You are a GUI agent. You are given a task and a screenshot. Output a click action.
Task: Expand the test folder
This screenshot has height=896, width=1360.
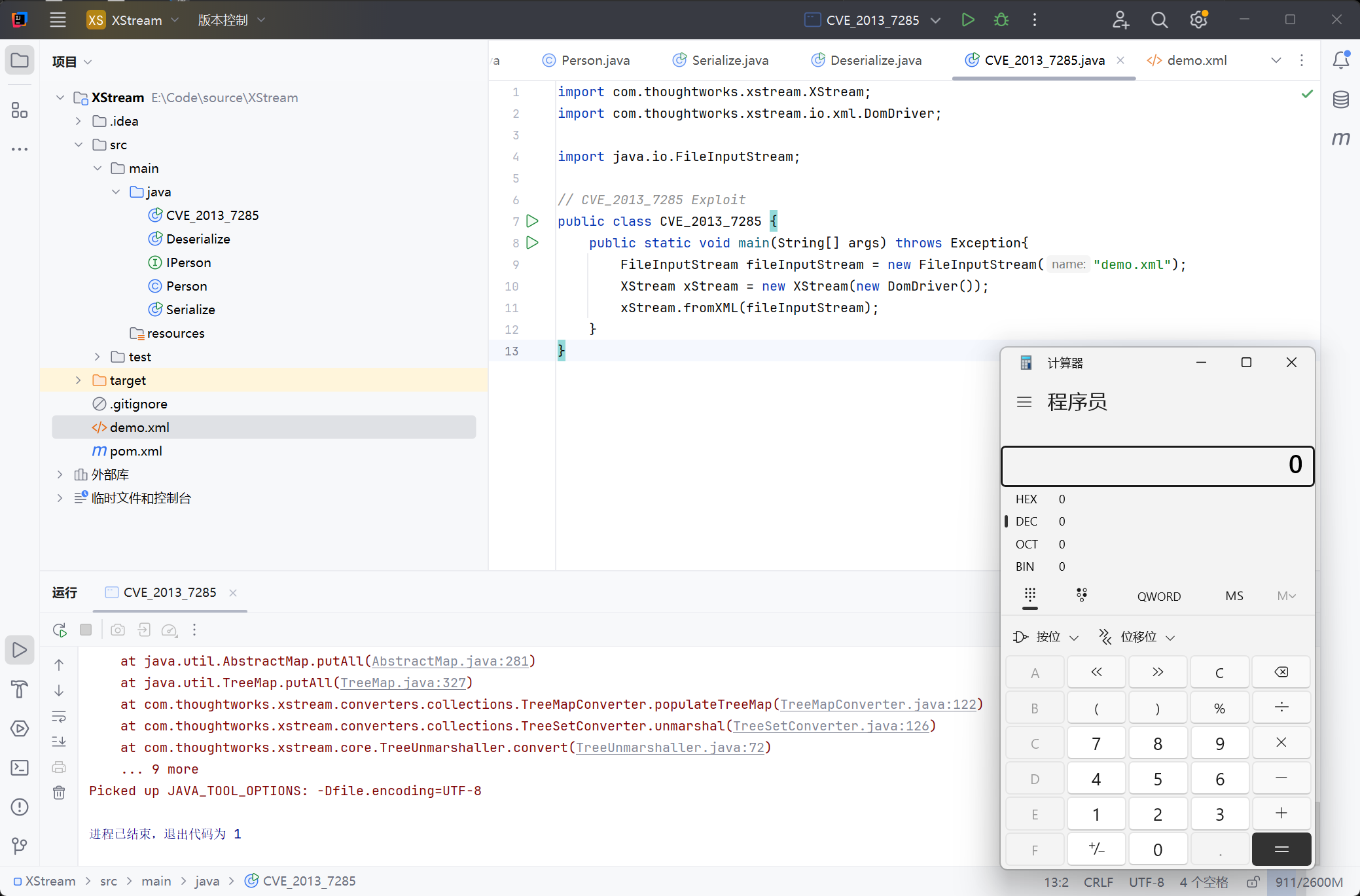pyautogui.click(x=97, y=357)
